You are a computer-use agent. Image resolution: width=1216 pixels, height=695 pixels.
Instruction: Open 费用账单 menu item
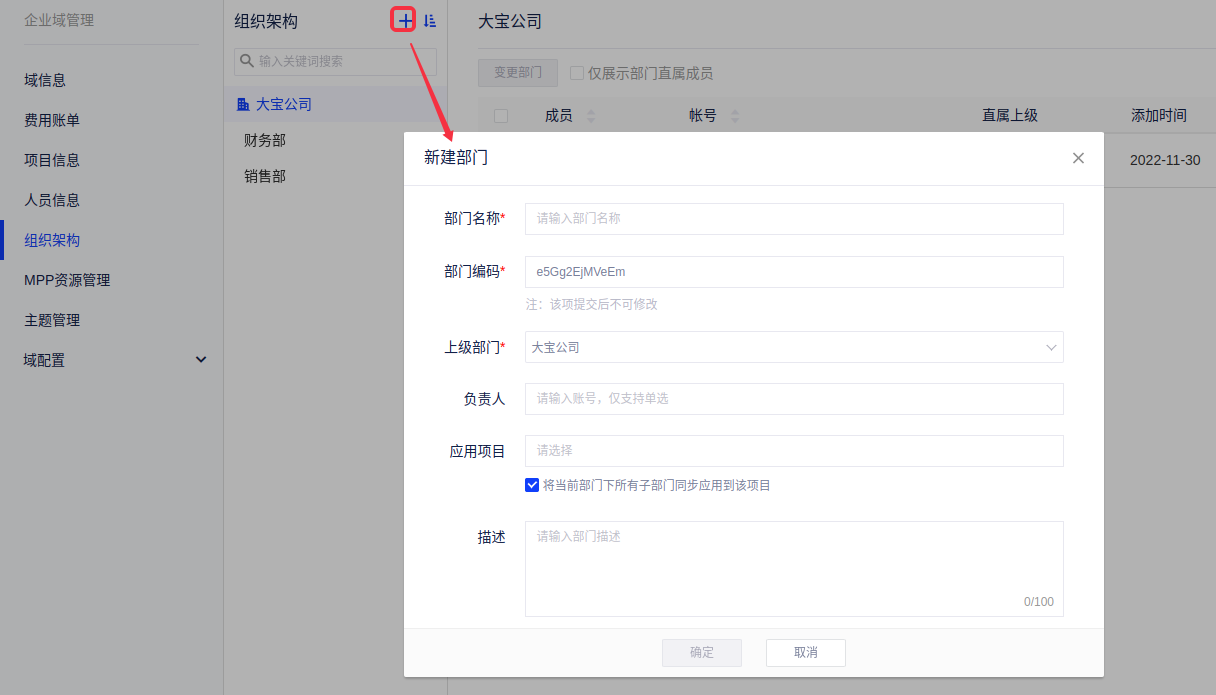(x=52, y=120)
